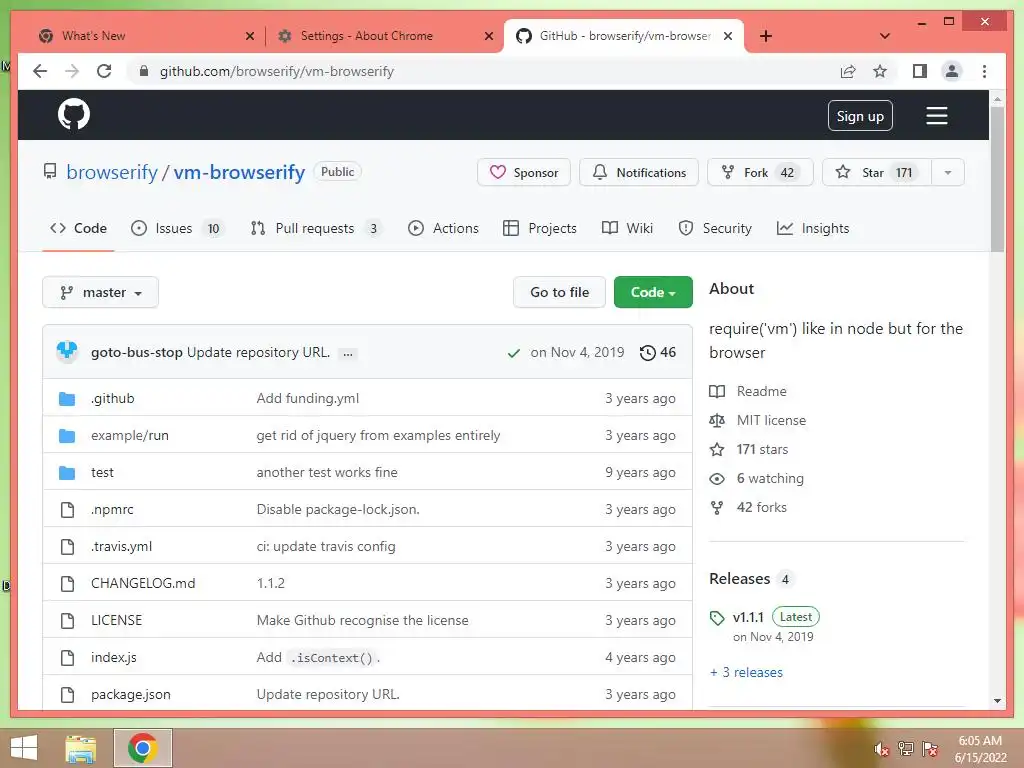The width and height of the screenshot is (1024, 768).
Task: Open the Pull requests tab
Action: click(317, 229)
